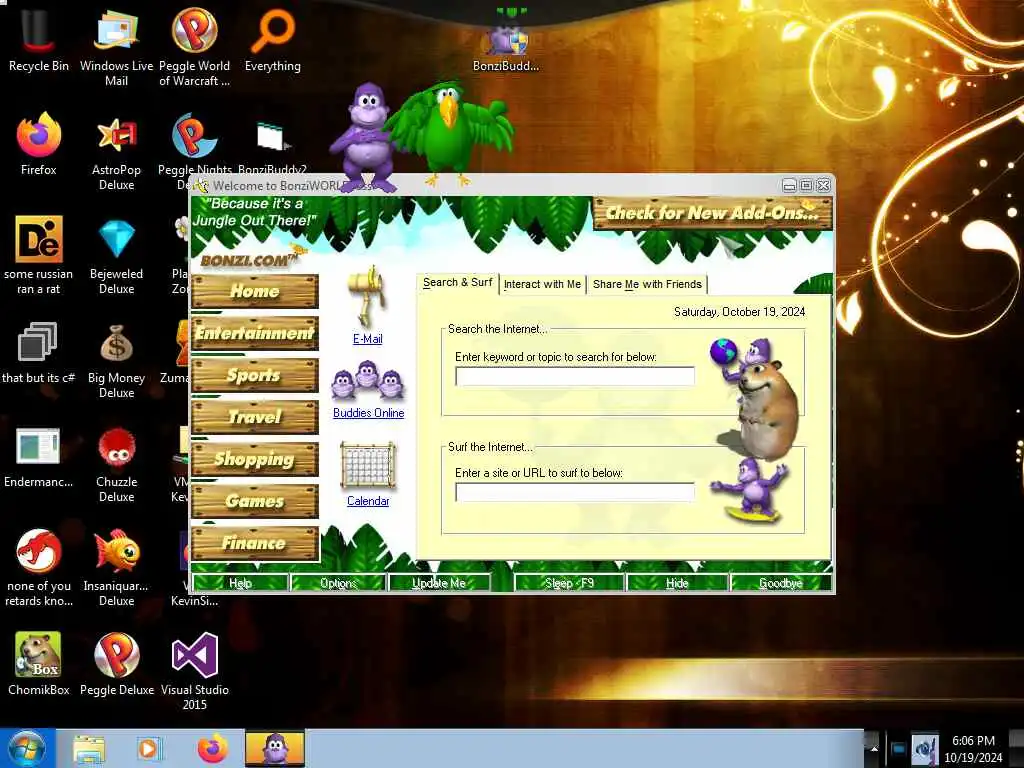Open the Share Me with Friends tab
The image size is (1024, 768).
click(647, 284)
